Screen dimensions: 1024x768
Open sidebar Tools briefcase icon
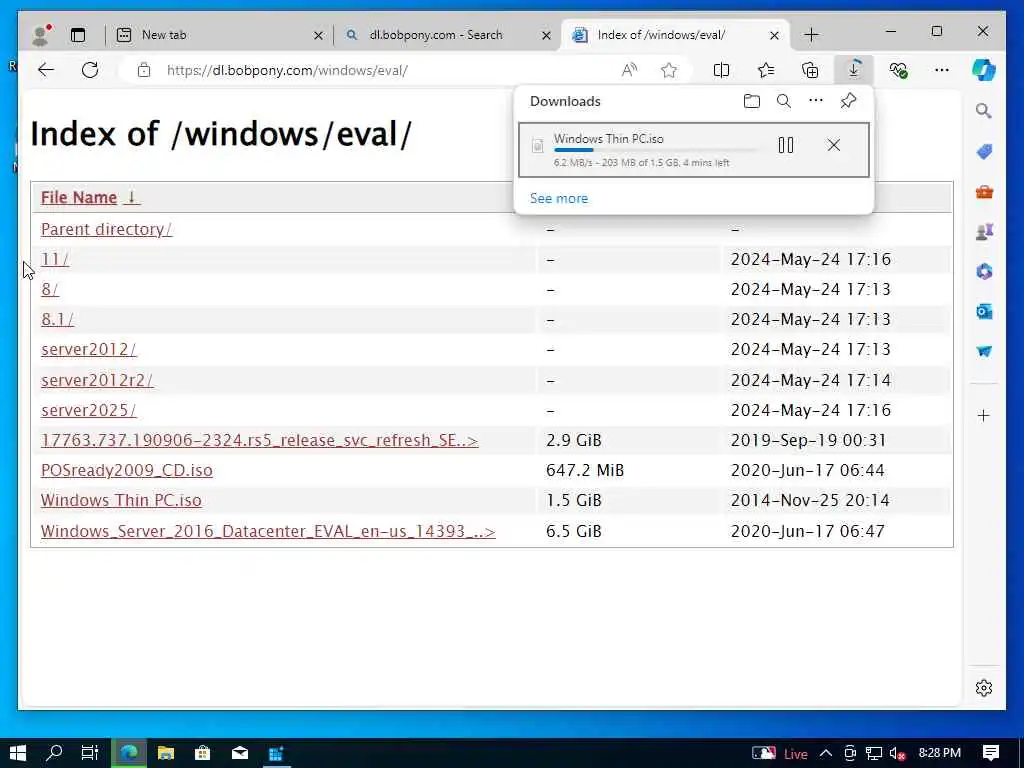[984, 192]
